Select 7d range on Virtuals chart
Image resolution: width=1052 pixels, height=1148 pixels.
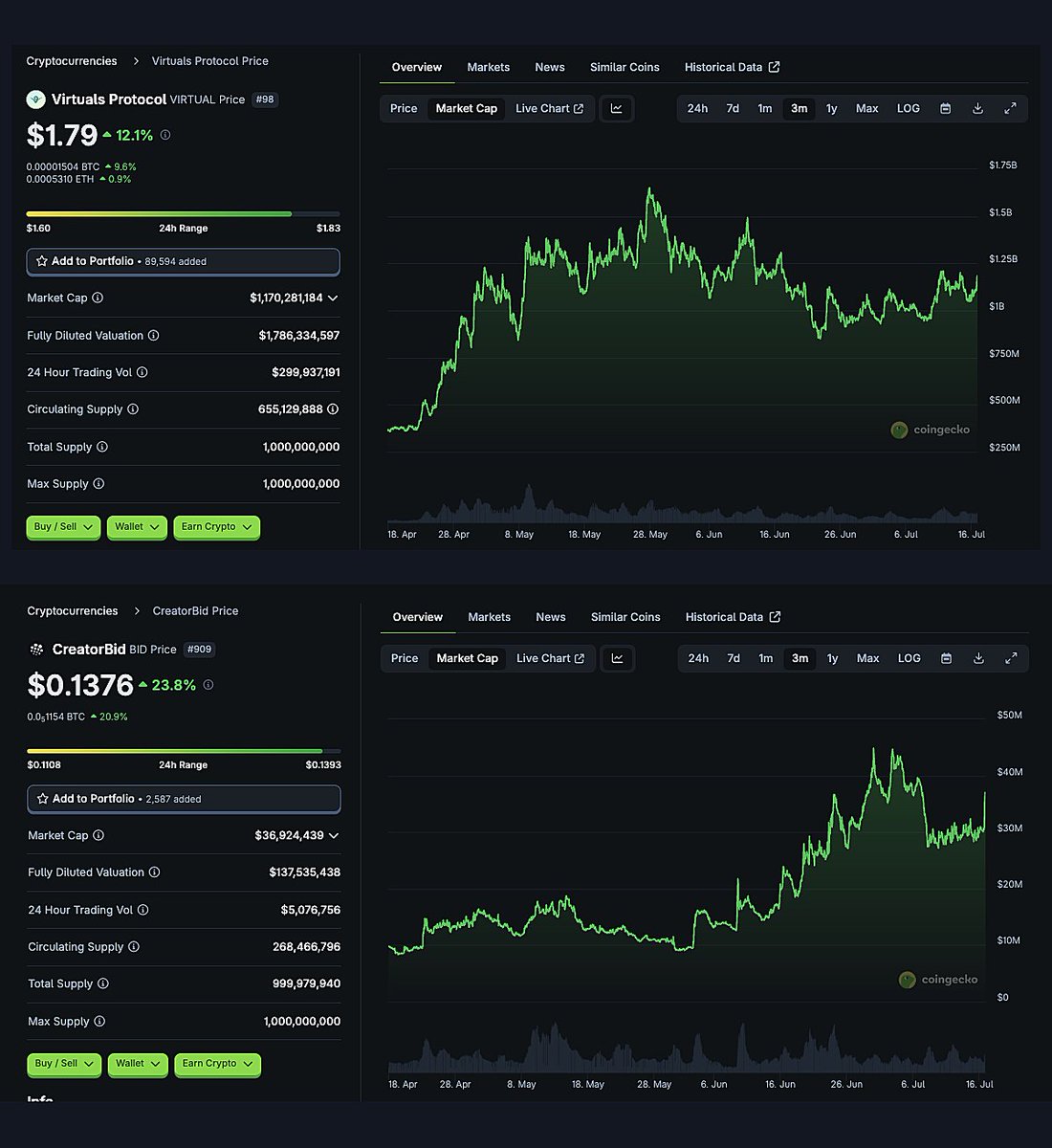[733, 108]
